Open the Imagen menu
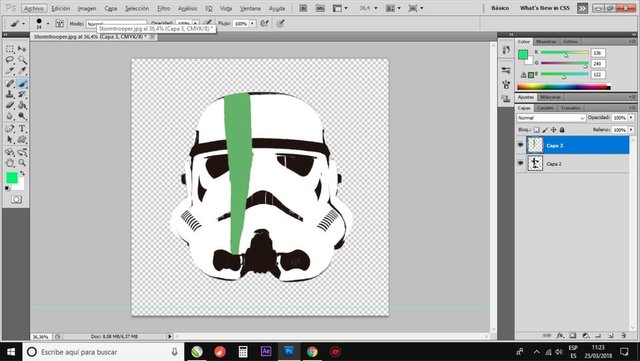This screenshot has height=361, width=640. pyautogui.click(x=87, y=8)
